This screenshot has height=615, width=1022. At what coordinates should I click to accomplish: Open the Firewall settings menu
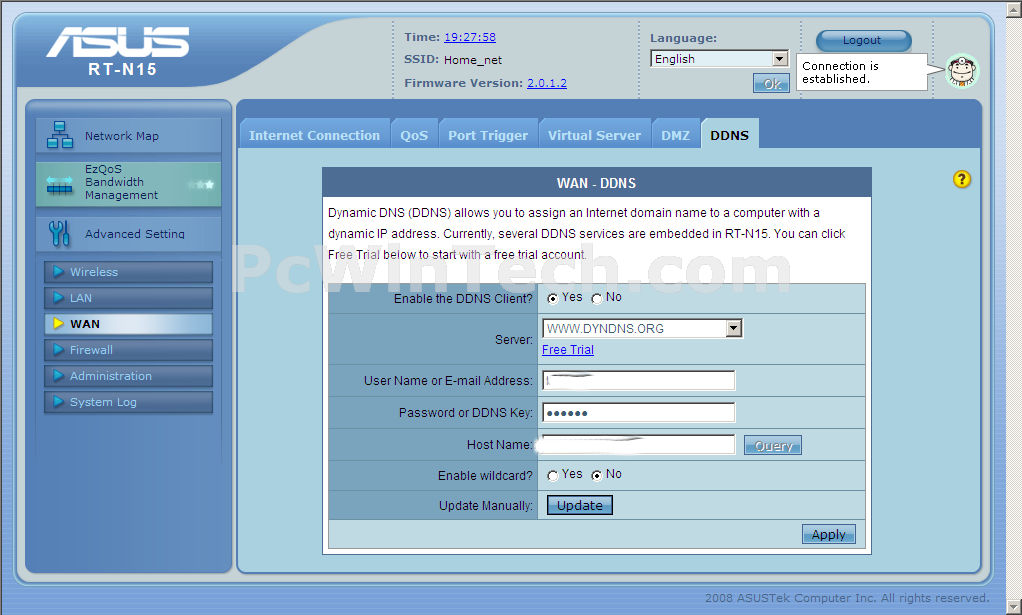(x=128, y=350)
